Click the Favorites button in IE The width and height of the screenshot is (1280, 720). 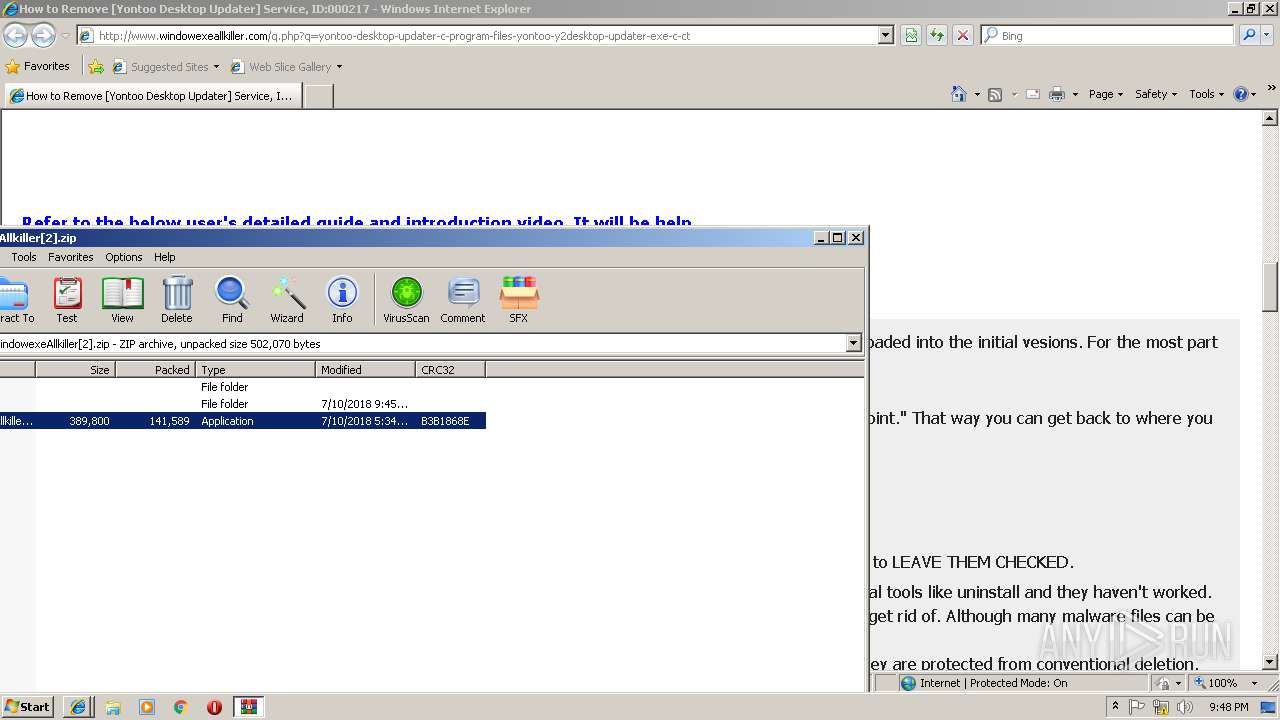tap(37, 67)
